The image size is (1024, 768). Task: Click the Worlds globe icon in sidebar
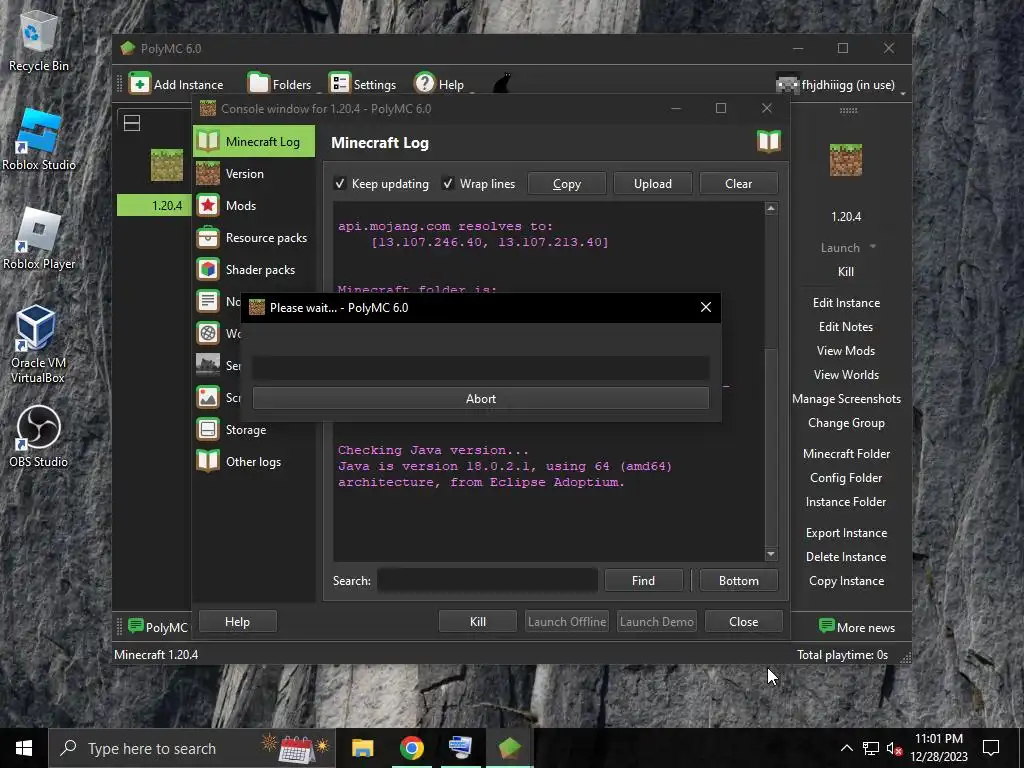point(208,333)
